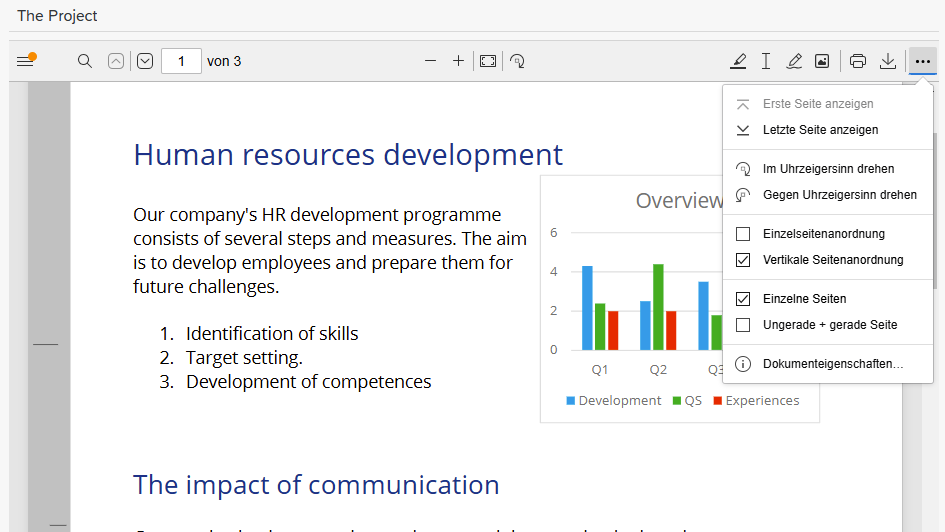
Task: Click the Experiences legend entry
Action: click(x=756, y=401)
